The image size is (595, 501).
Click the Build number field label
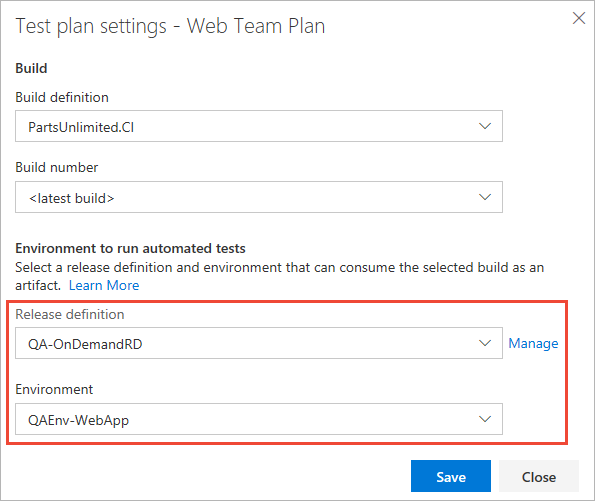57,167
